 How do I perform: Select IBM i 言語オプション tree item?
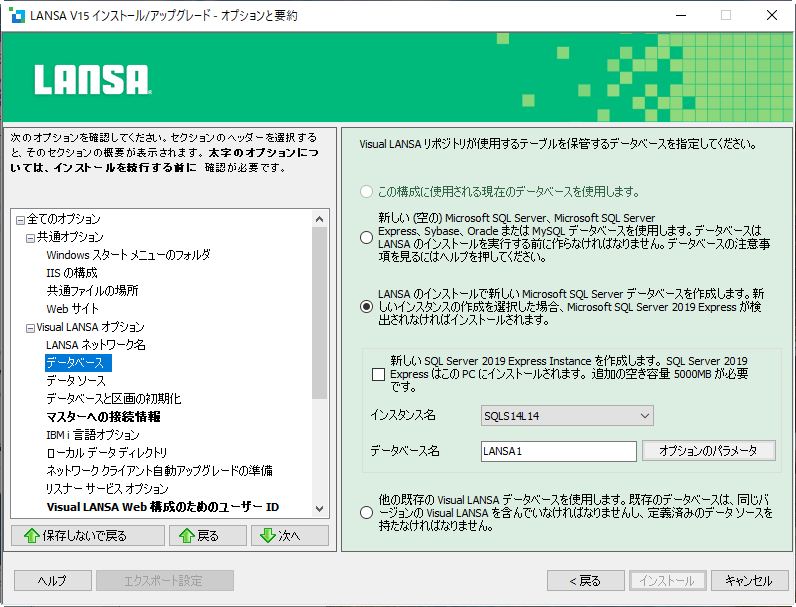(x=93, y=435)
